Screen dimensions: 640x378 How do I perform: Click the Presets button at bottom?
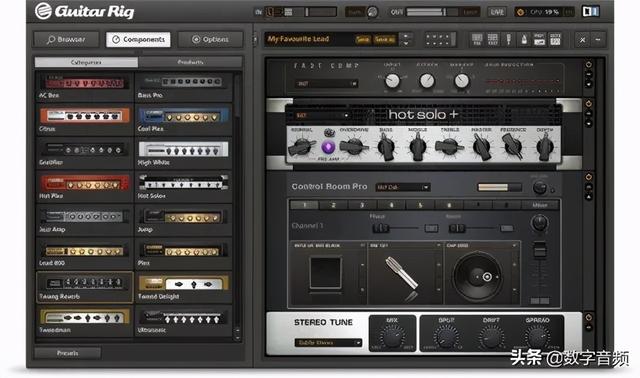(x=68, y=353)
